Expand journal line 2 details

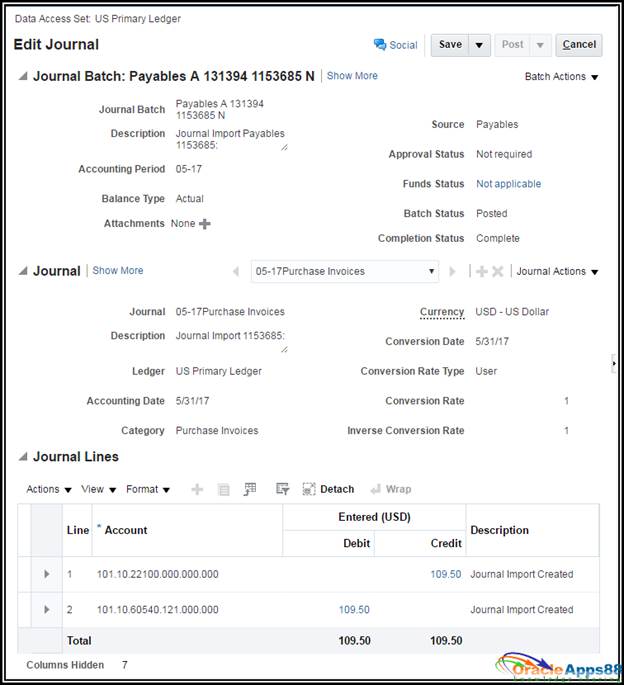pyautogui.click(x=47, y=609)
